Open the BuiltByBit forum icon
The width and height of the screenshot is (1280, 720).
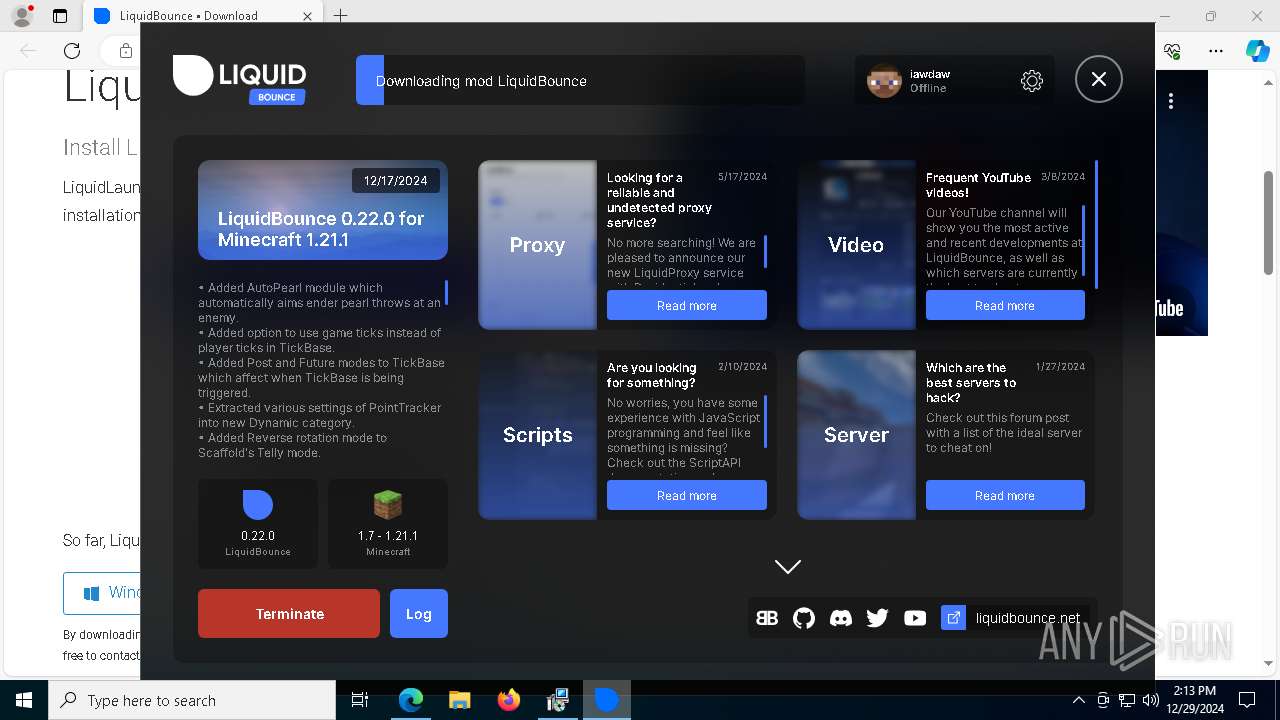767,618
